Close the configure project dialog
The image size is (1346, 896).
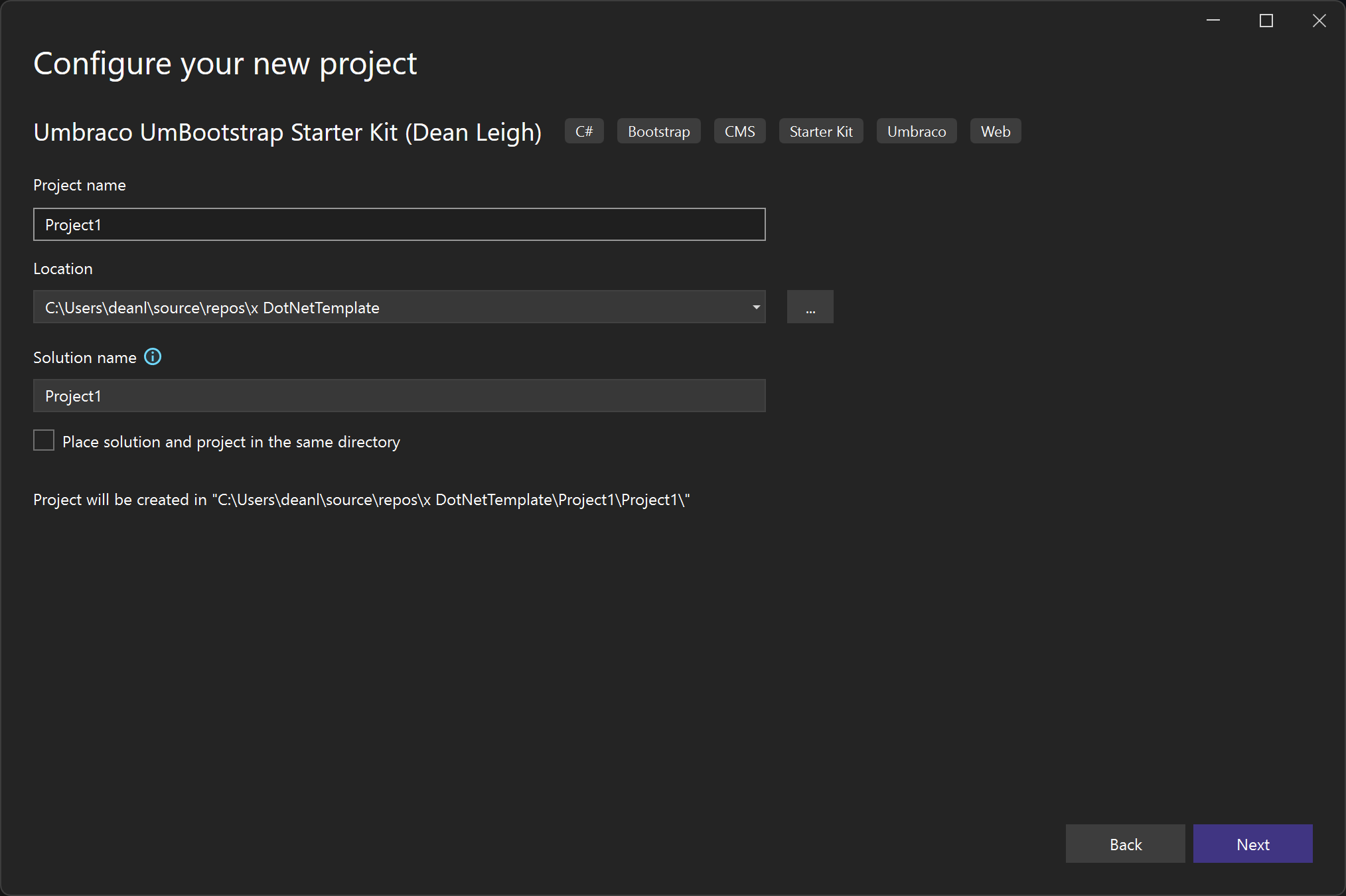pos(1319,21)
